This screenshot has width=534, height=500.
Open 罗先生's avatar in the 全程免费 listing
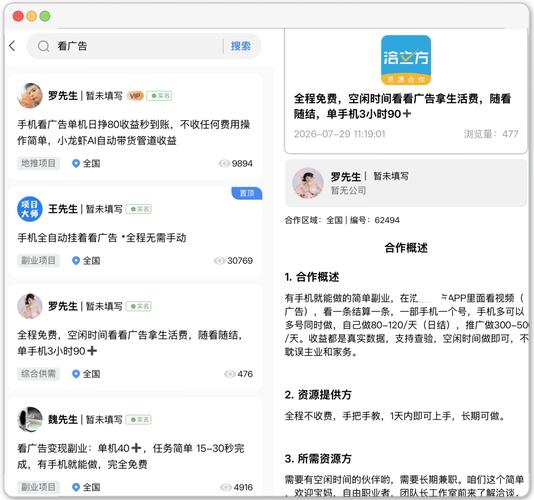point(30,306)
